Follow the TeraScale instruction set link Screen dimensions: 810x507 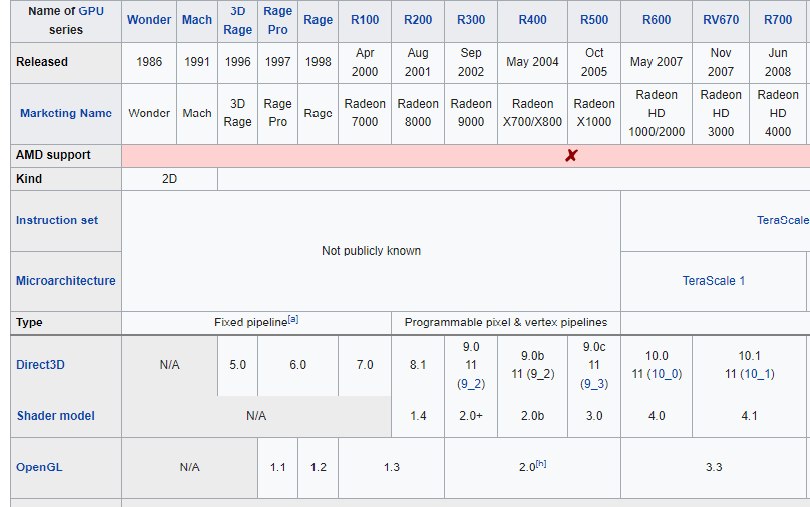point(783,220)
